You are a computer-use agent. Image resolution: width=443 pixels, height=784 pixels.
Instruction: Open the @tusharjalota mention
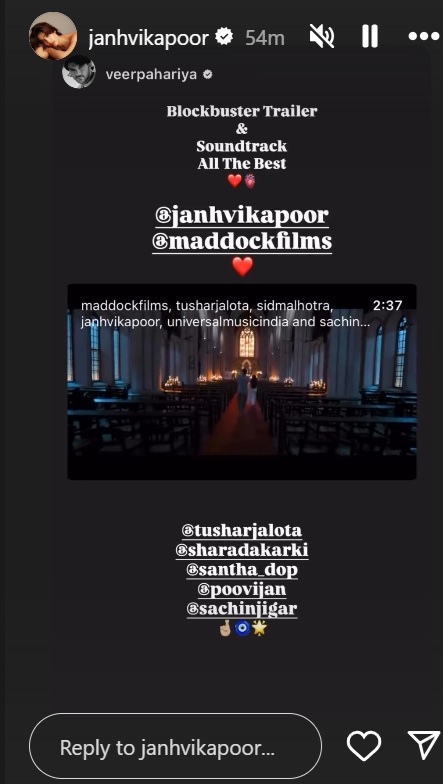242,530
